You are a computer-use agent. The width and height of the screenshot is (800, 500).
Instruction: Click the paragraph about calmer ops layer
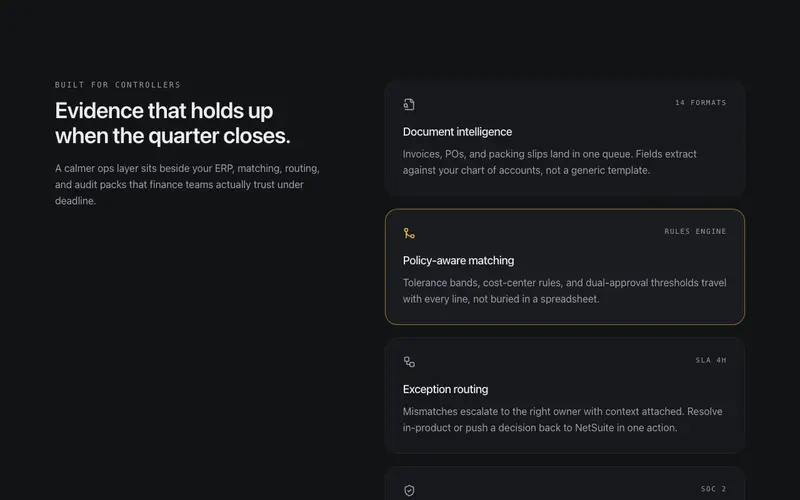187,184
